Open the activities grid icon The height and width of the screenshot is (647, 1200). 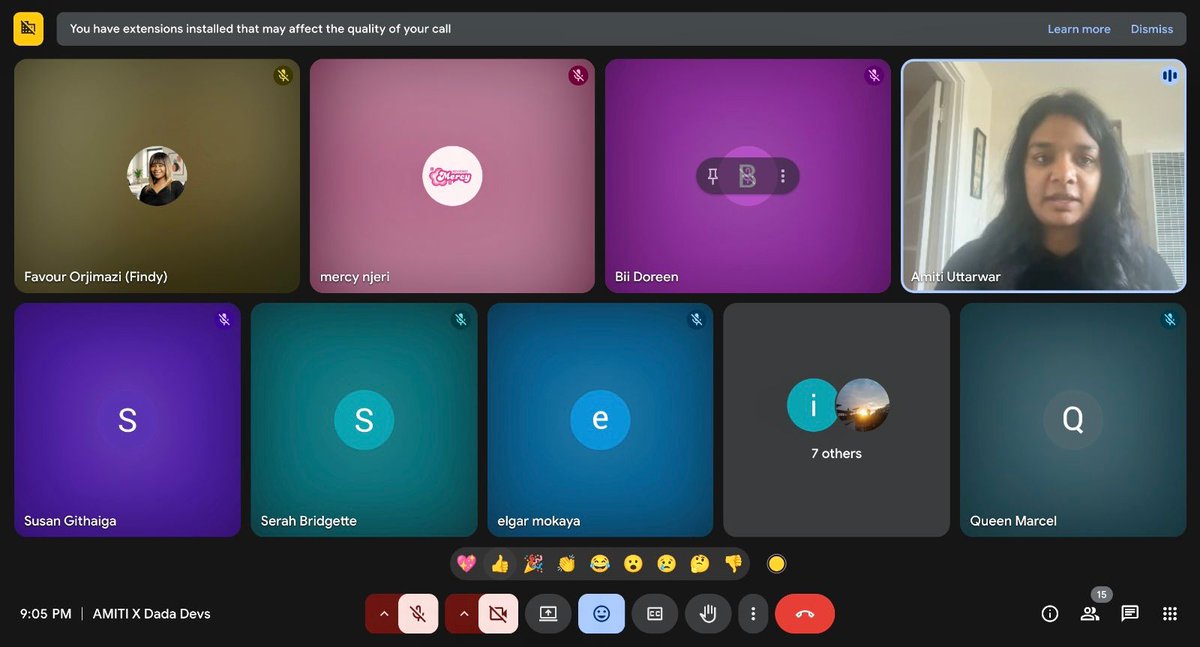click(1170, 614)
